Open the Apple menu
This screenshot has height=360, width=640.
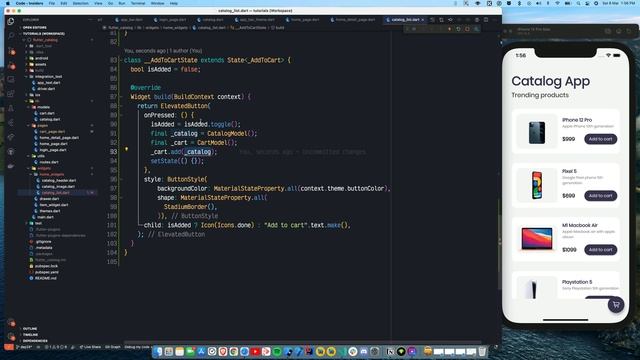[8, 3]
